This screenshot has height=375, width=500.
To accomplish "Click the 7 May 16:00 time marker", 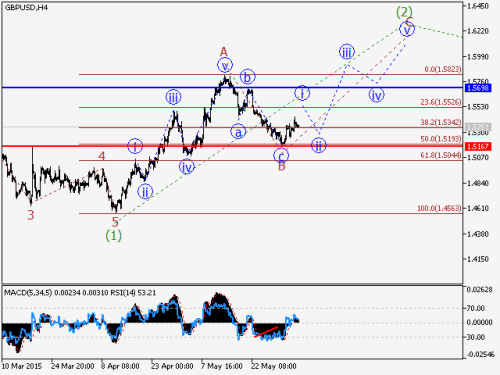I will click(222, 366).
